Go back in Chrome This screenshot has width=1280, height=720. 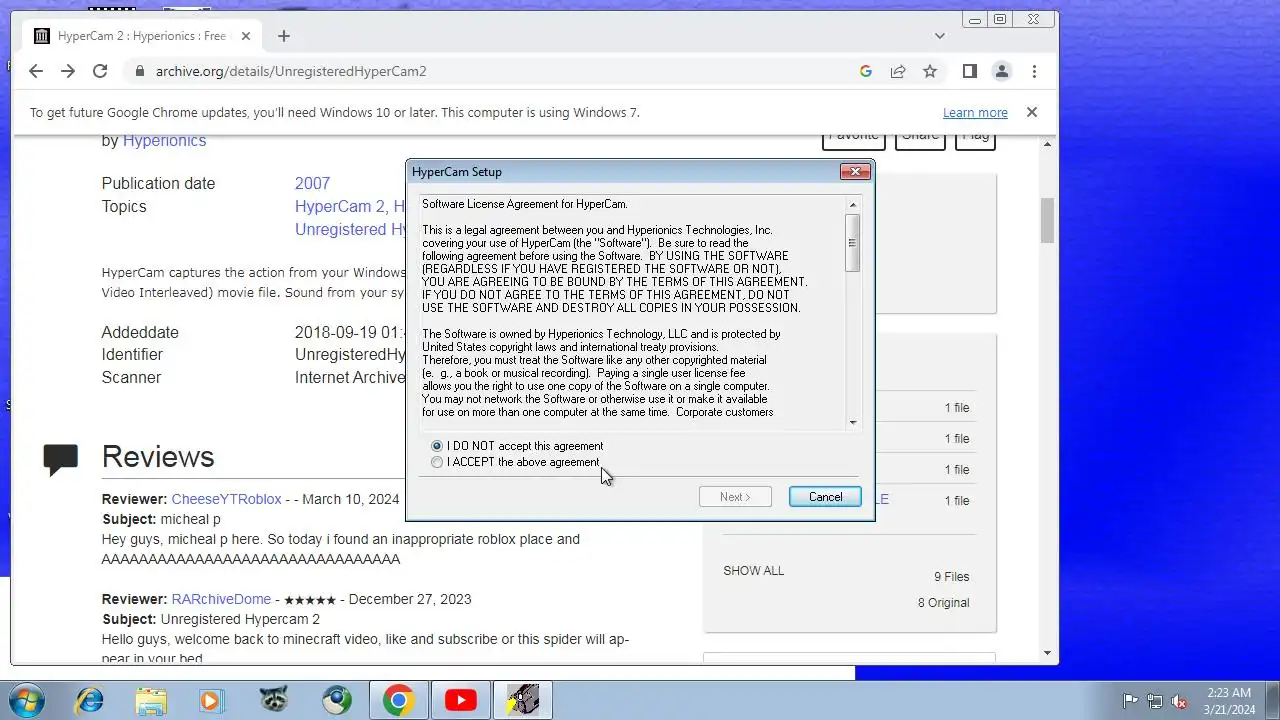click(36, 71)
